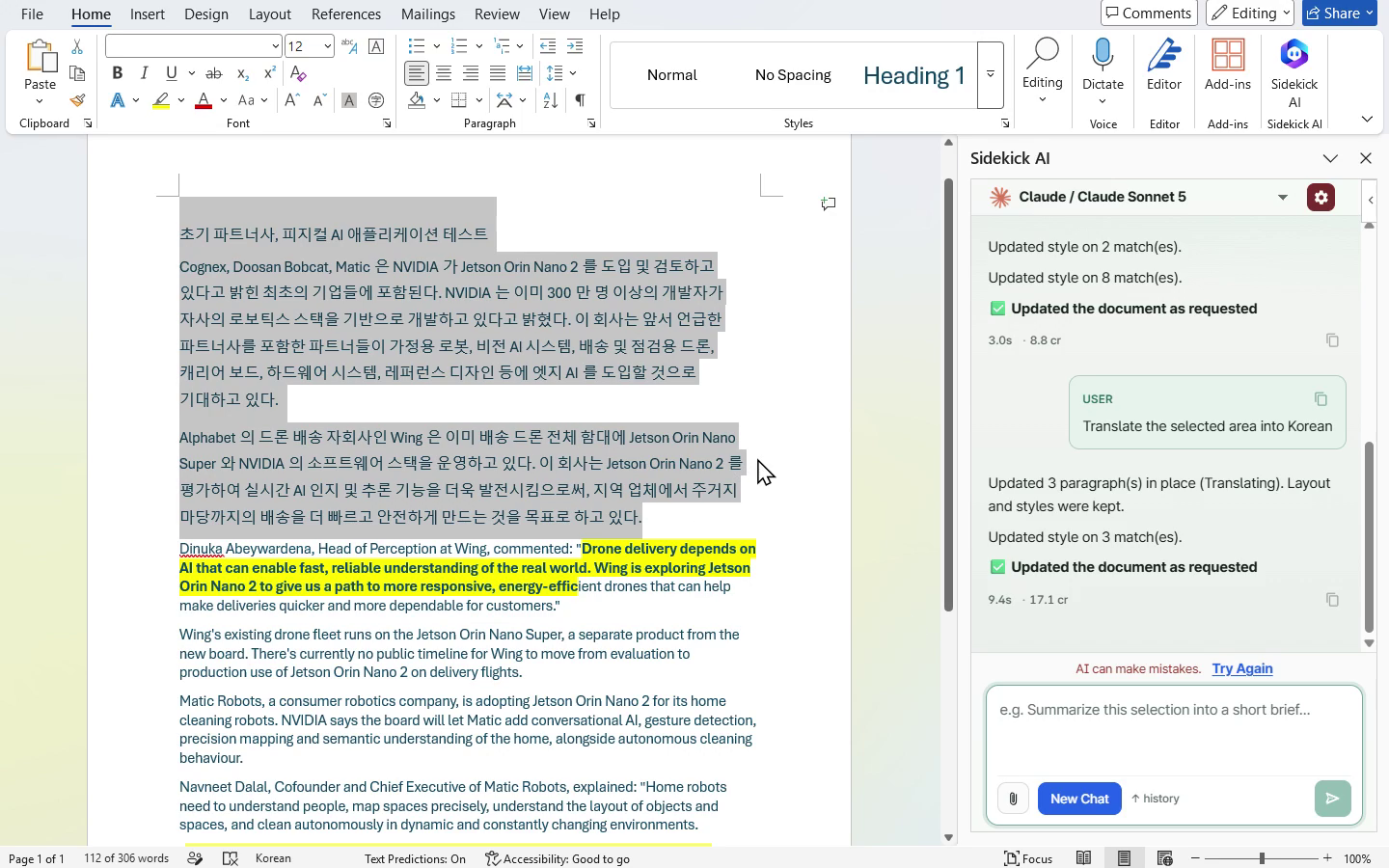Toggle Align Left paragraph alignment
Viewport: 1389px width, 868px height.
[x=417, y=73]
